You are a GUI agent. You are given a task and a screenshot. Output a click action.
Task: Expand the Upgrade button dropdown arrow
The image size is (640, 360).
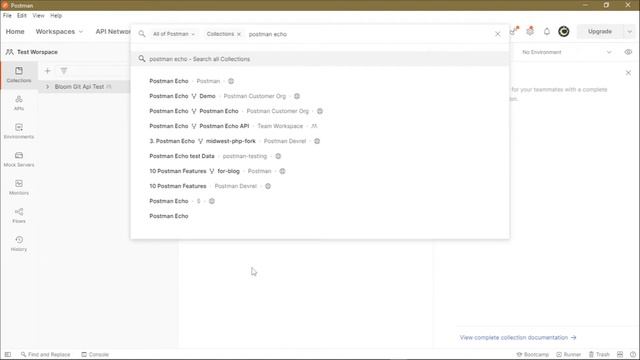(629, 31)
